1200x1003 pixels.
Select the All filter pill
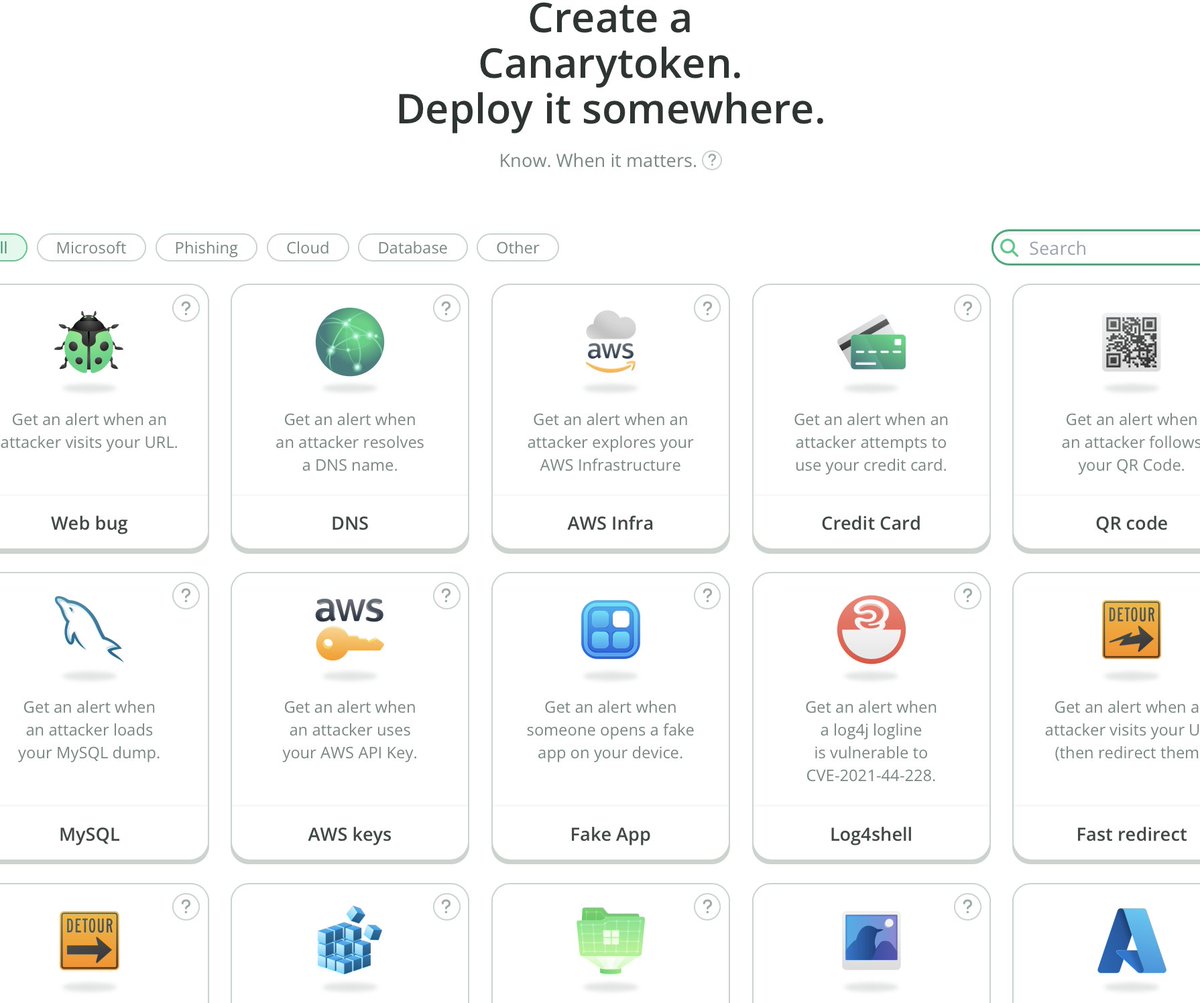[x=10, y=248]
